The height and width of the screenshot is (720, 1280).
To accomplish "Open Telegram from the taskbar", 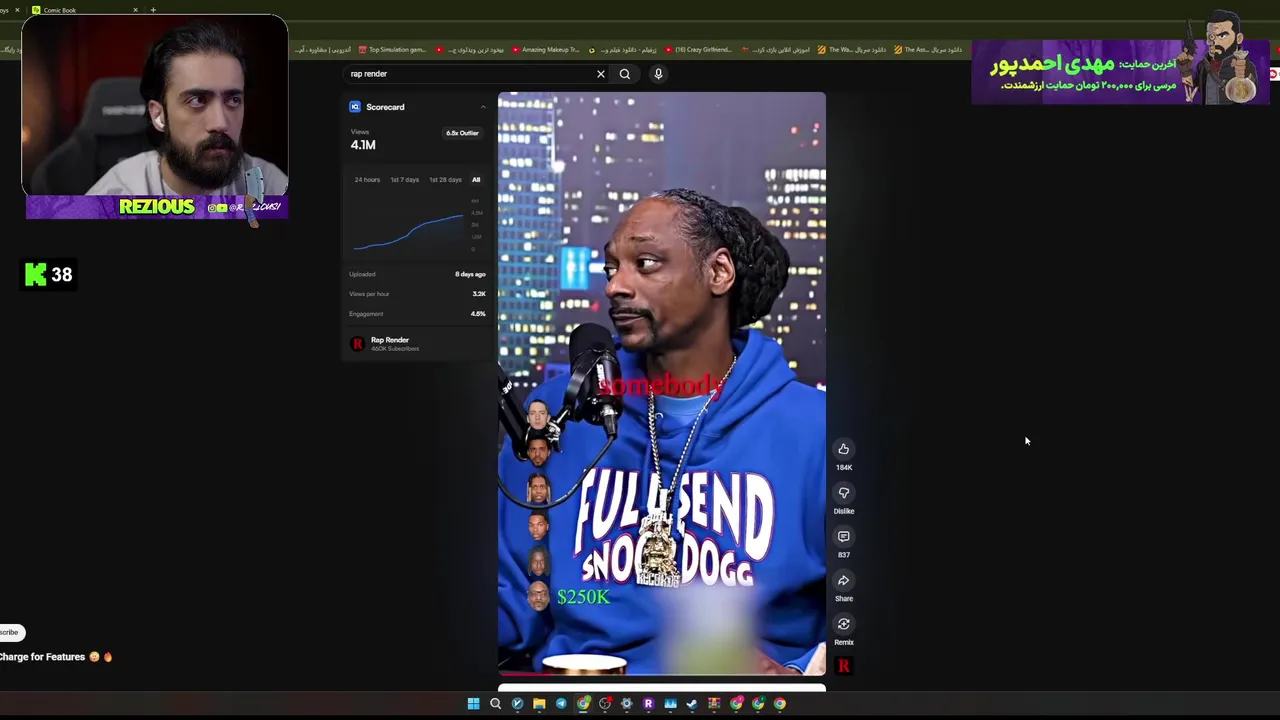I will [x=561, y=704].
